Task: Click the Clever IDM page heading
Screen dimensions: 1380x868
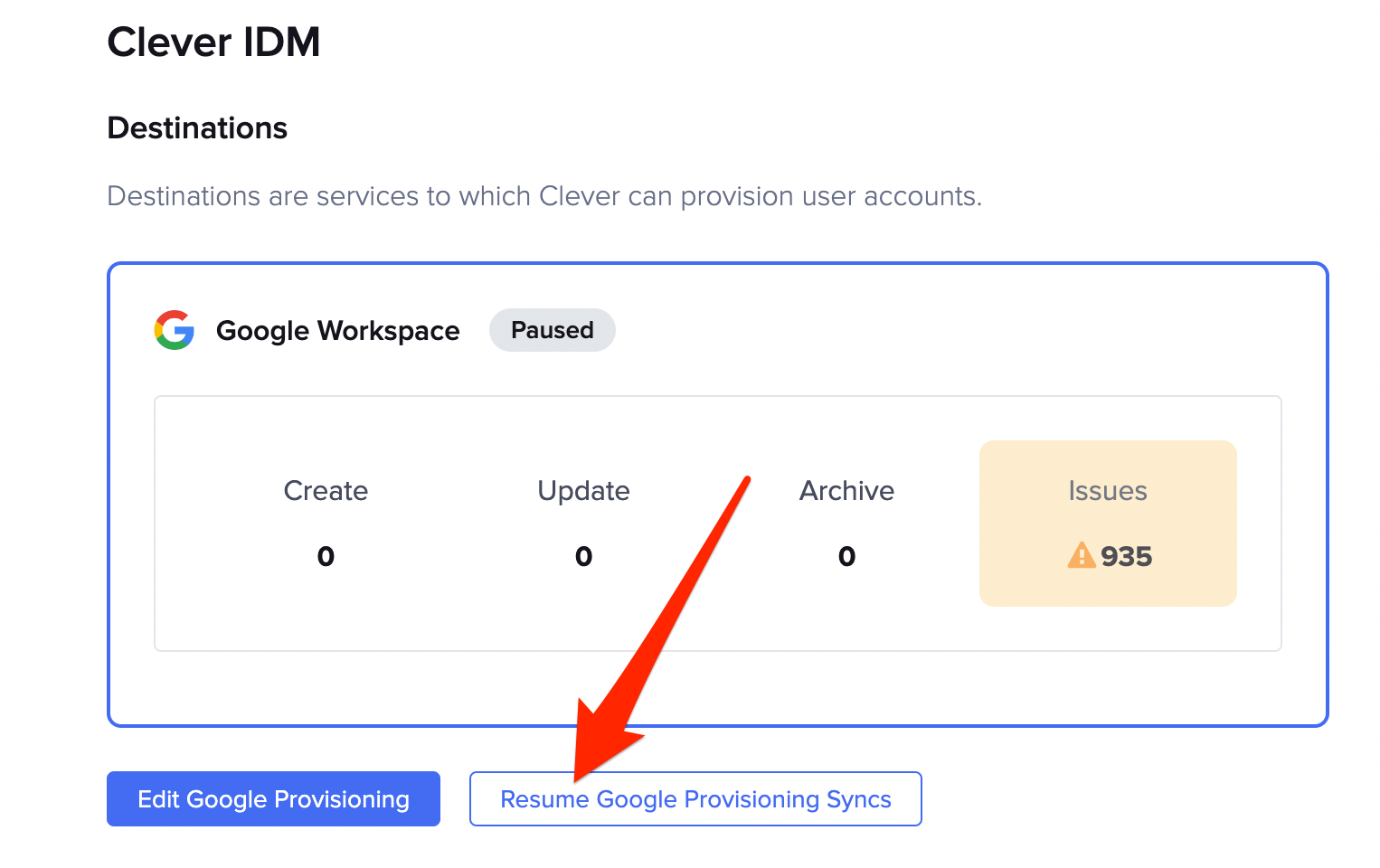Action: [x=213, y=42]
